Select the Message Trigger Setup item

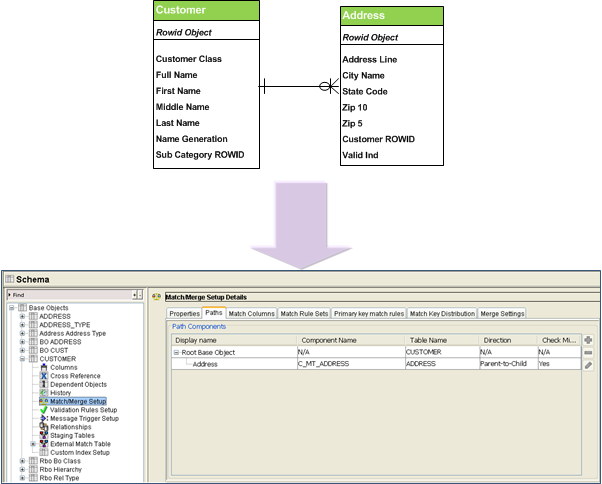(84, 418)
